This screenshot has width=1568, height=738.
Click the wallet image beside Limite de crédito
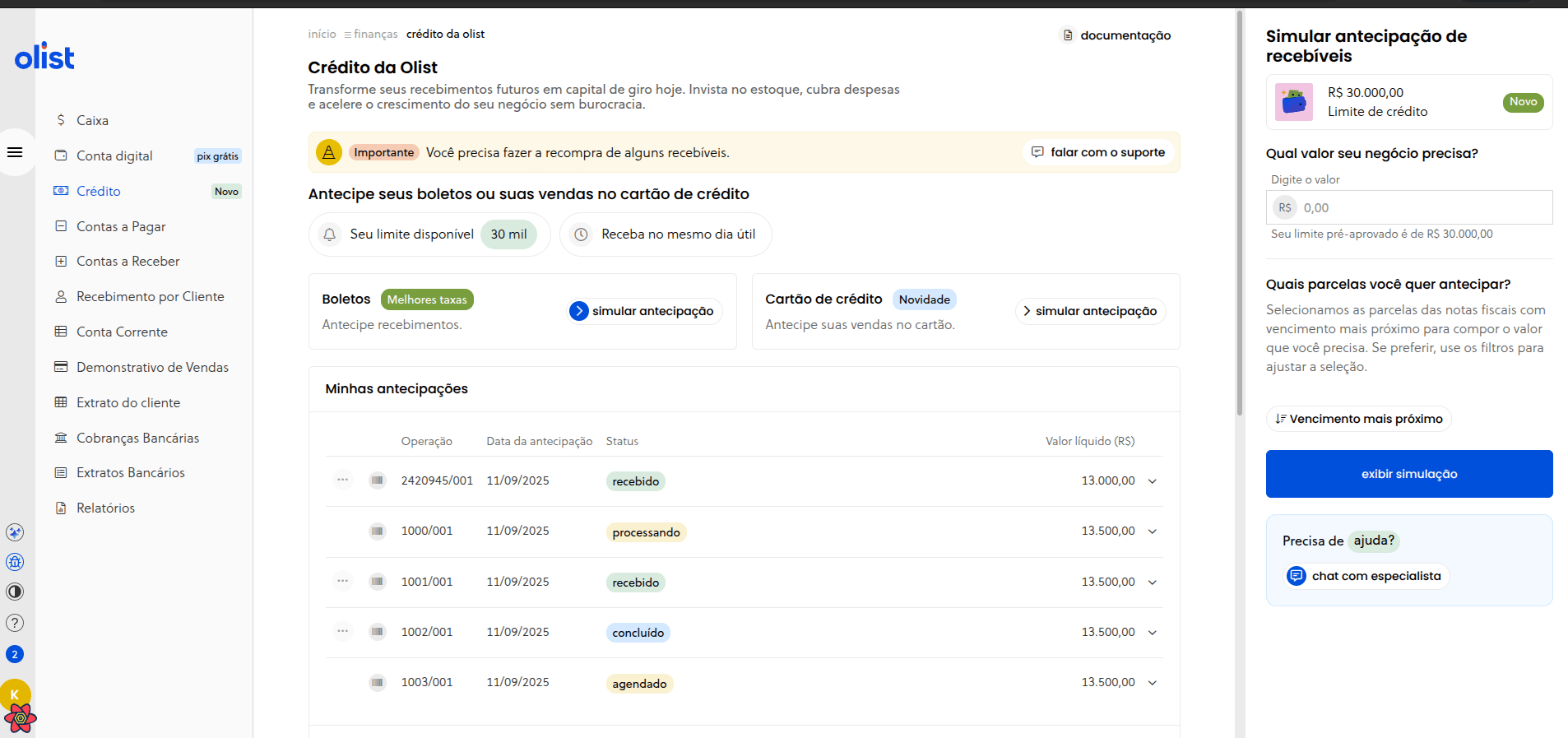pos(1294,102)
